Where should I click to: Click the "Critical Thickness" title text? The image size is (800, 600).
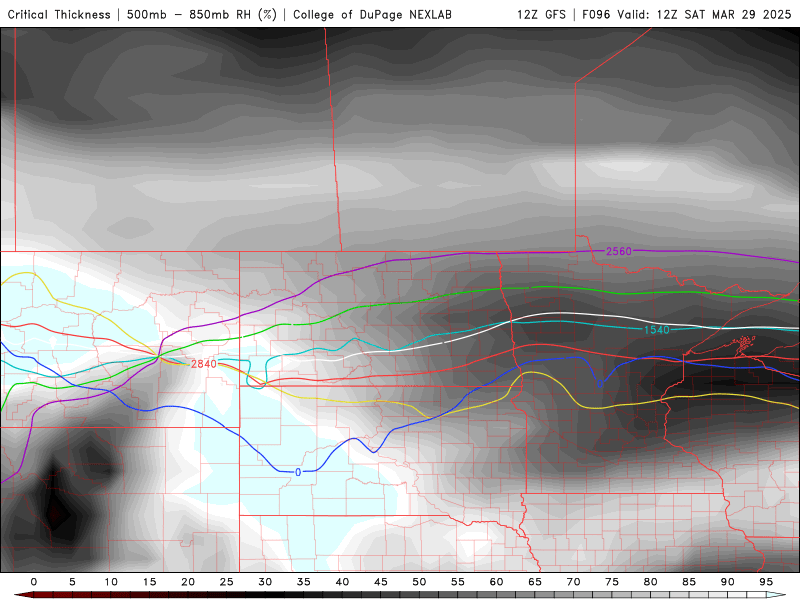click(59, 14)
